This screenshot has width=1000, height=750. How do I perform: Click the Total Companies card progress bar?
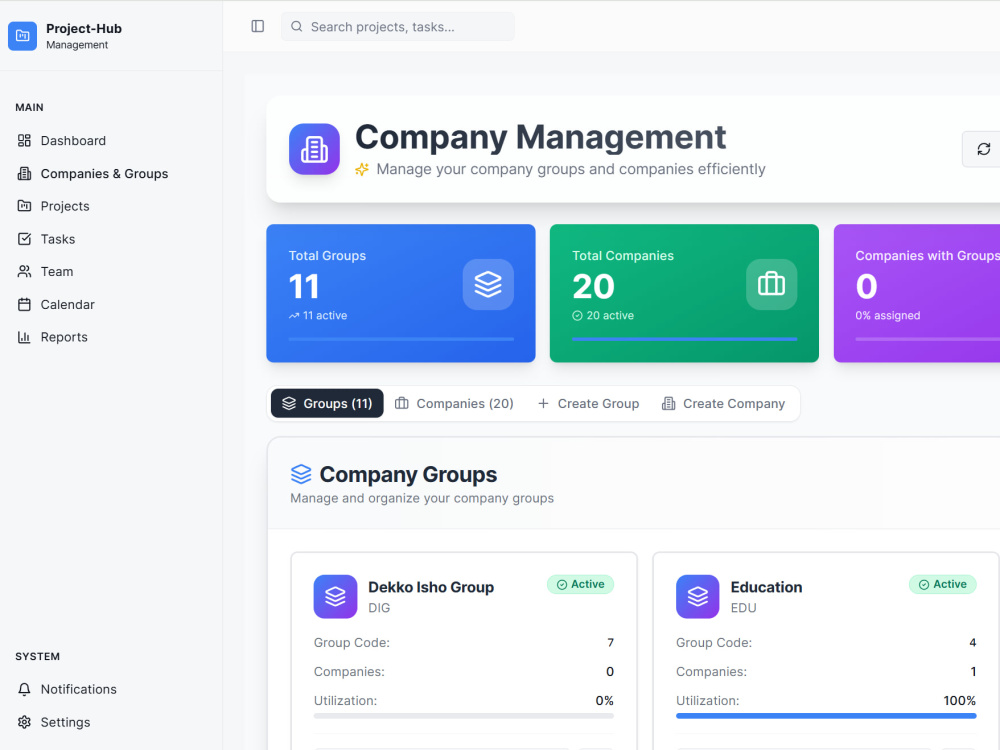(x=684, y=339)
